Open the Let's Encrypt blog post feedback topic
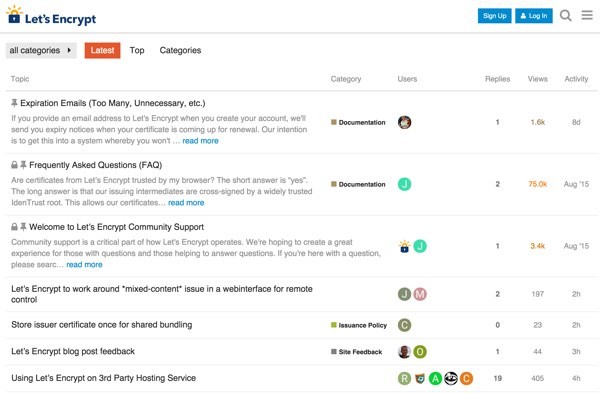This screenshot has height=393, width=600. click(x=73, y=351)
